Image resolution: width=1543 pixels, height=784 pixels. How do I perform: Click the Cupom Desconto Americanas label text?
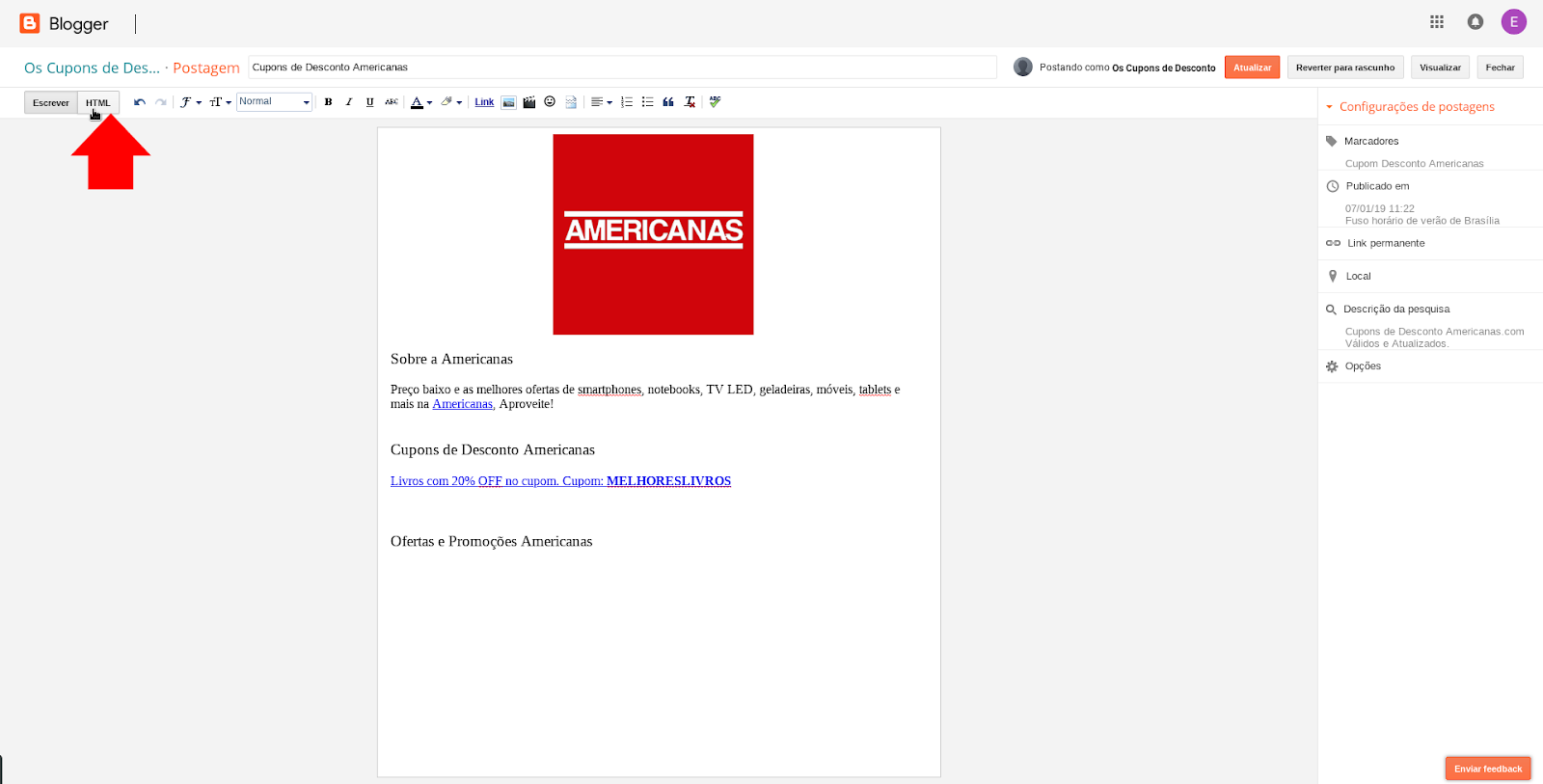[1415, 164]
